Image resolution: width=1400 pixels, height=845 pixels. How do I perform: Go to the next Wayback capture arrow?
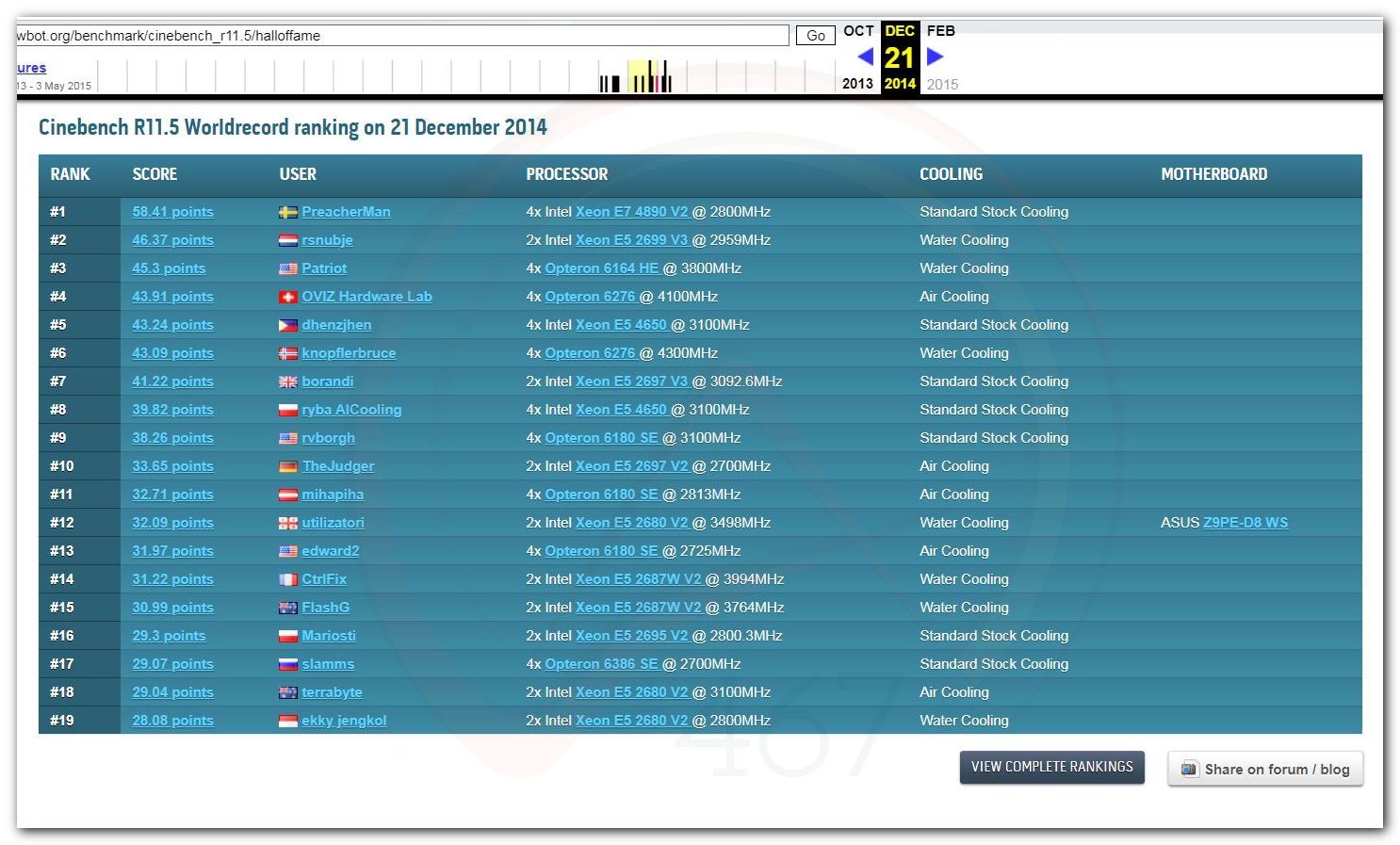[935, 57]
